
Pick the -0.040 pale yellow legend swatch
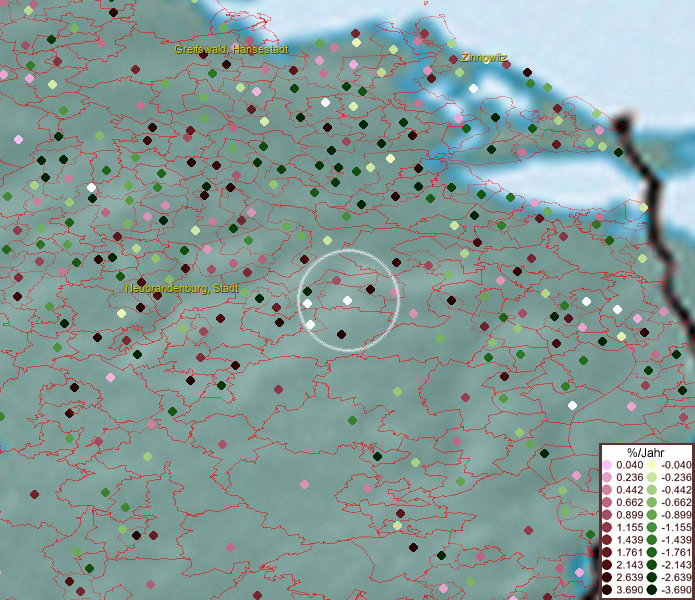pyautogui.click(x=651, y=465)
